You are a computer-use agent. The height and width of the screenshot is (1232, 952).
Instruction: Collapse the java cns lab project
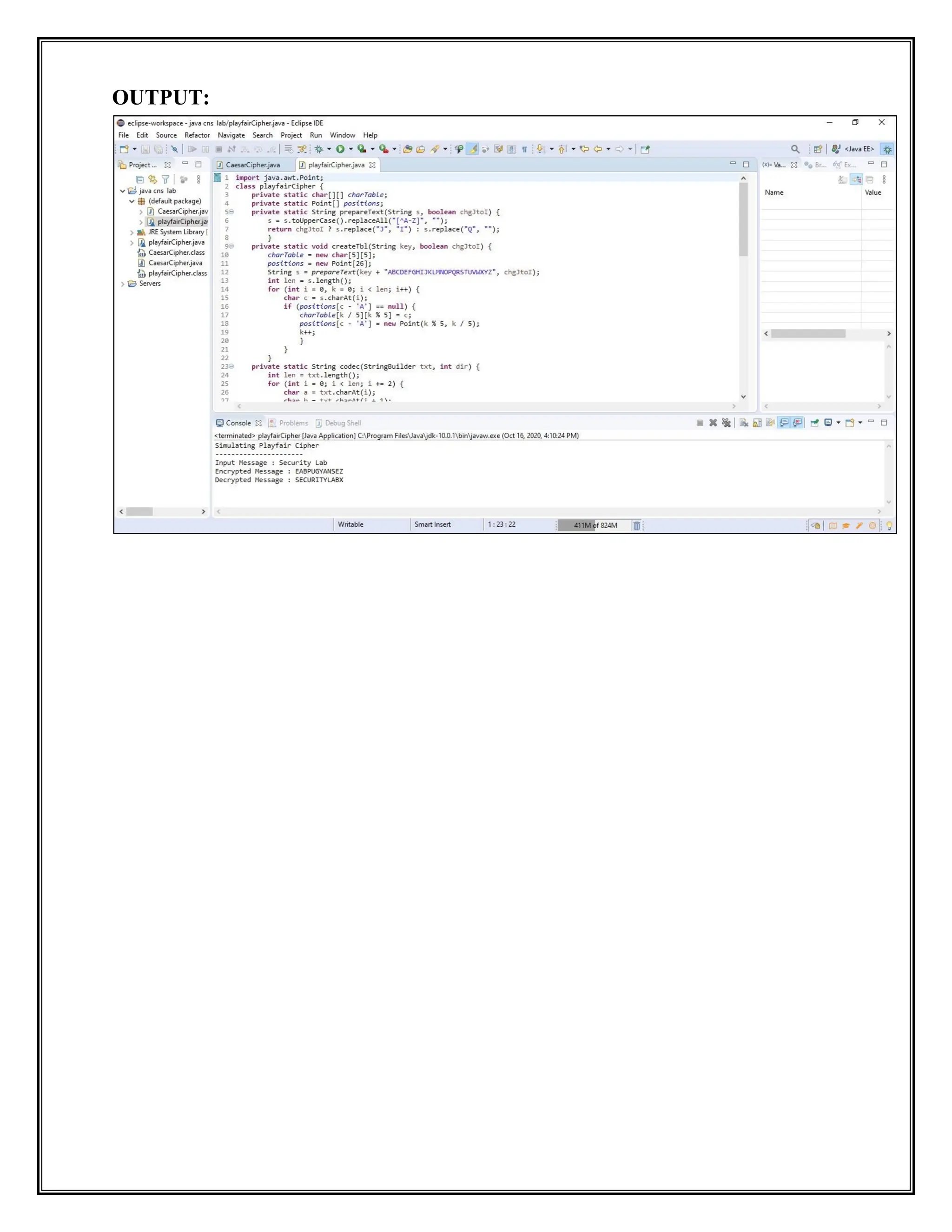click(x=122, y=191)
